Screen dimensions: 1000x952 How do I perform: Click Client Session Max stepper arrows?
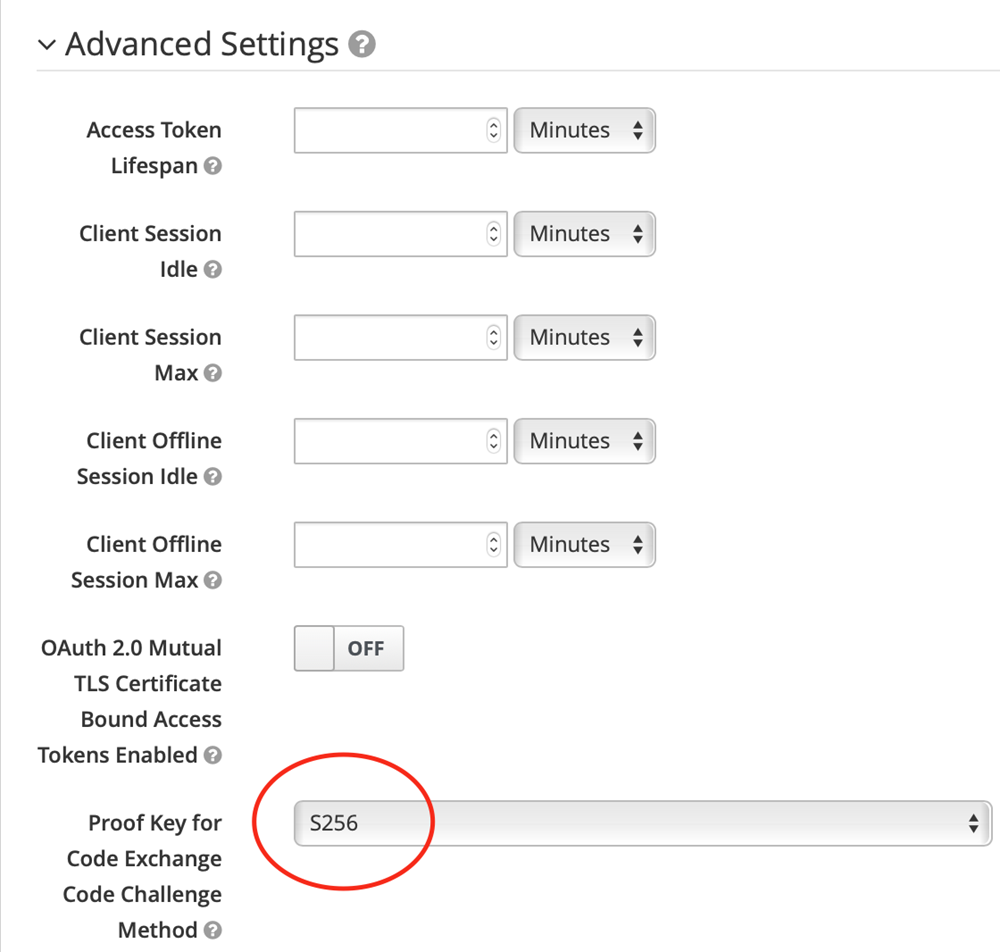coord(493,338)
